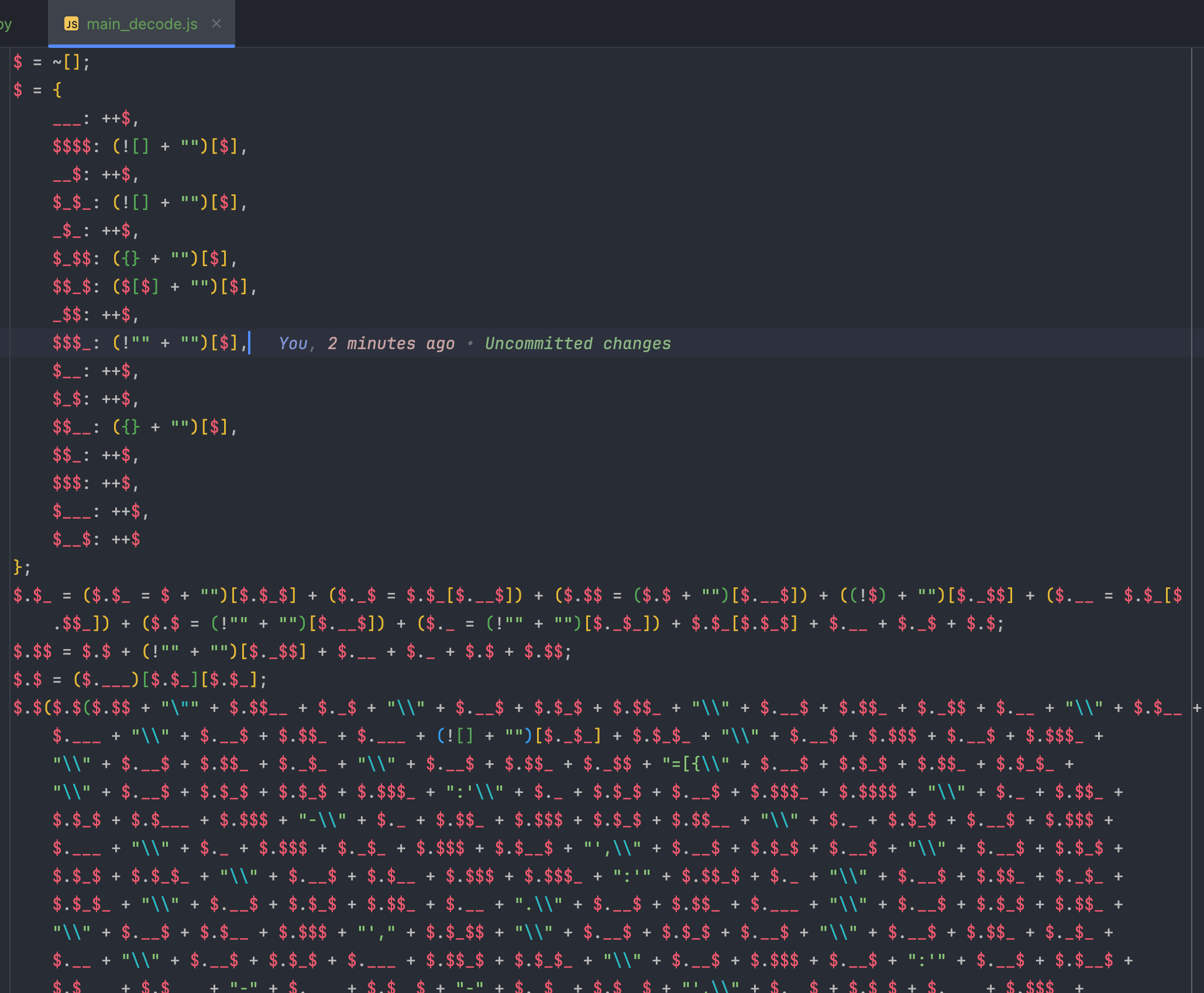Image resolution: width=1204 pixels, height=993 pixels.
Task: Click the '$___: ++$,' property line
Action: tap(101, 511)
